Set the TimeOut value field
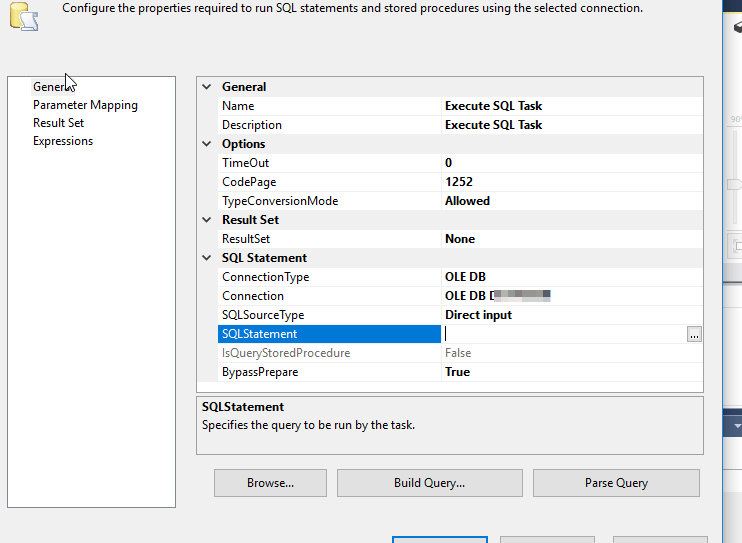Viewport: 742px width, 543px height. (572, 163)
